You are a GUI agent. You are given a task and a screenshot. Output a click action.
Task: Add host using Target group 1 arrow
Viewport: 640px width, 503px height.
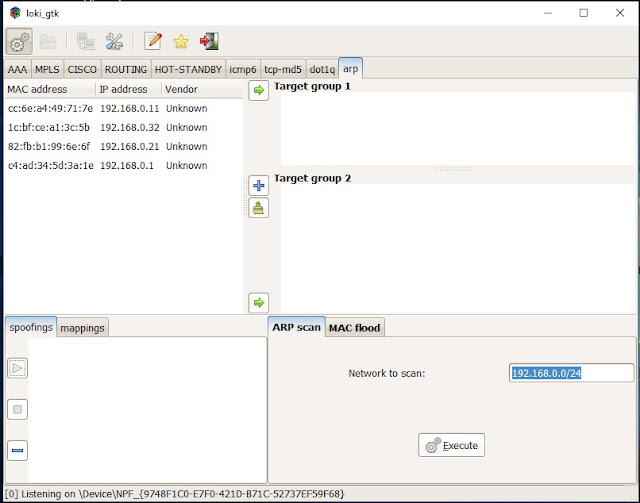point(258,91)
